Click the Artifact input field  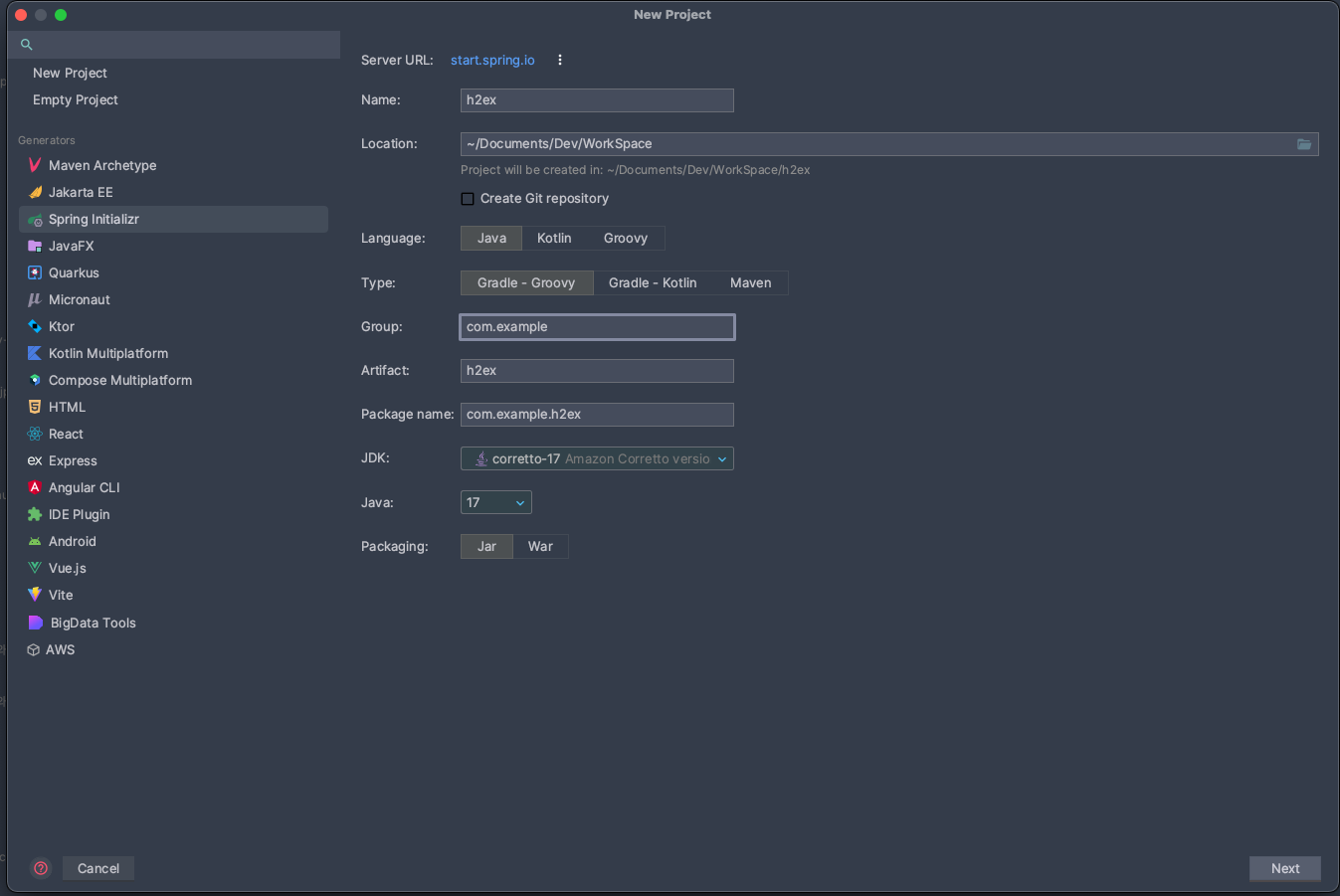click(597, 371)
